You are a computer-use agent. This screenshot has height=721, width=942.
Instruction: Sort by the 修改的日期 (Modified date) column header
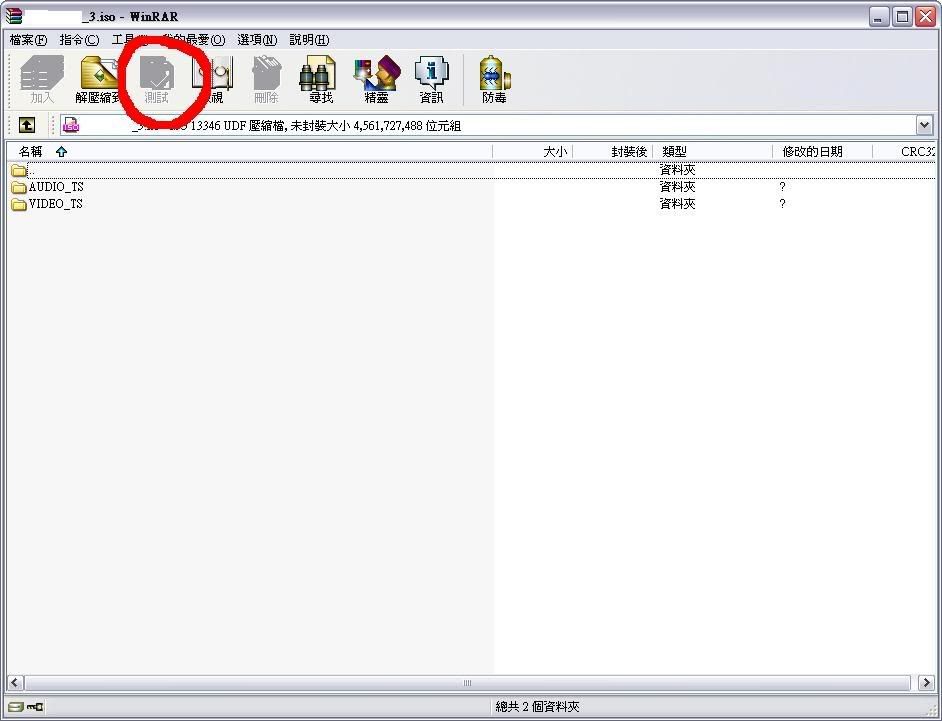[x=812, y=152]
